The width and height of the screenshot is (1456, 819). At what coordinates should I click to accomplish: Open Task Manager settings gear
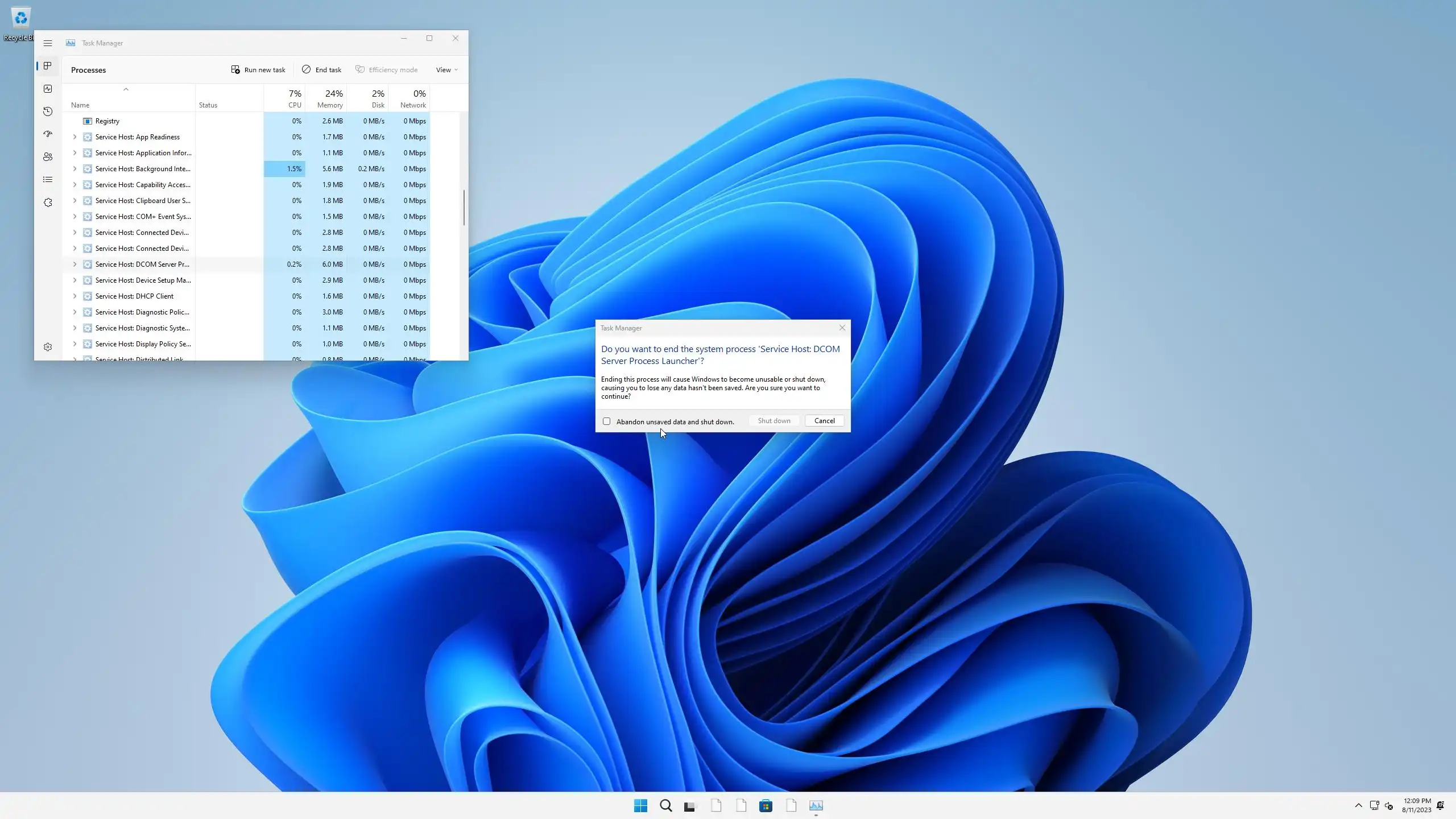[48, 347]
